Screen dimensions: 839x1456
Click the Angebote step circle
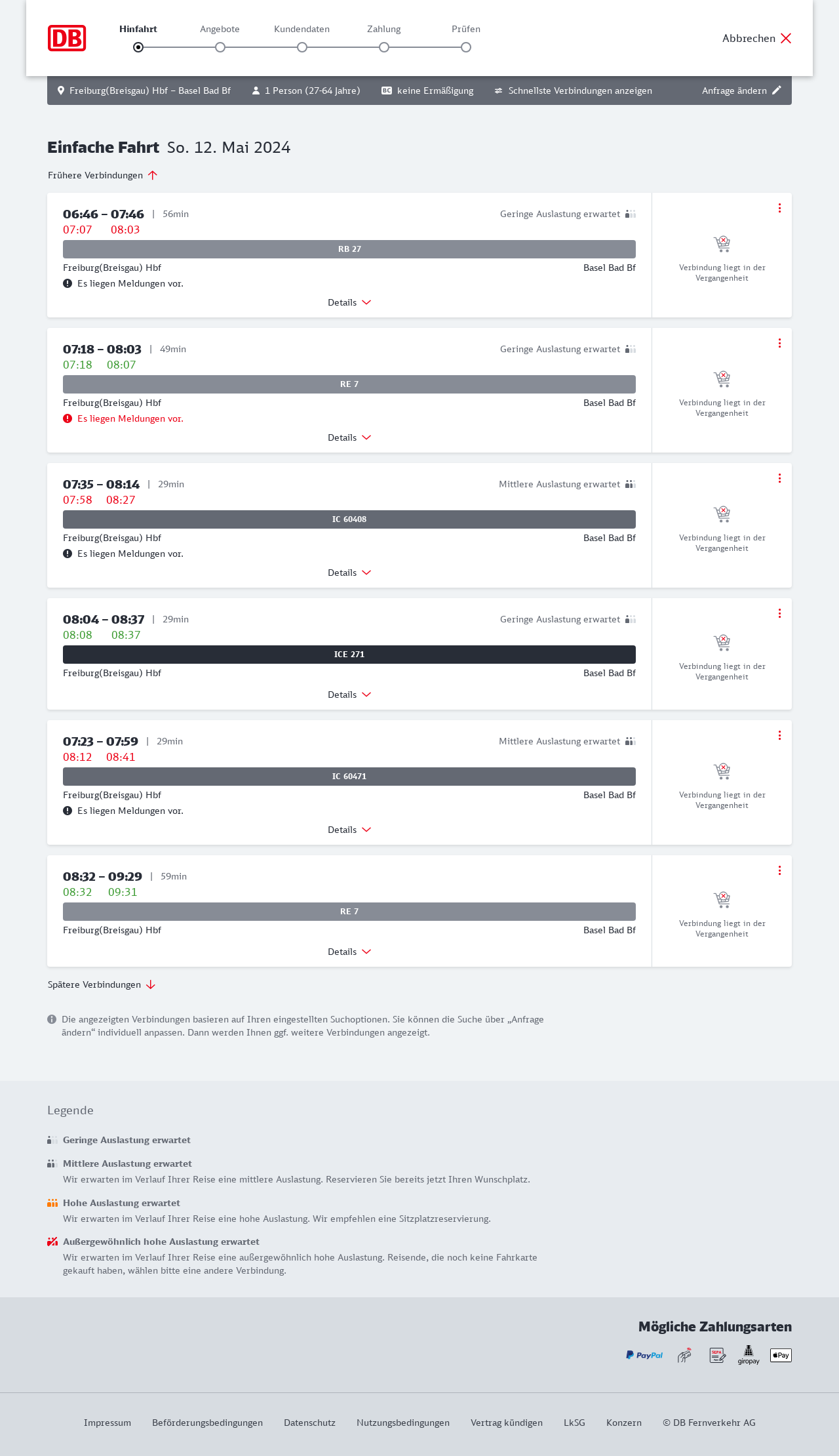point(220,47)
